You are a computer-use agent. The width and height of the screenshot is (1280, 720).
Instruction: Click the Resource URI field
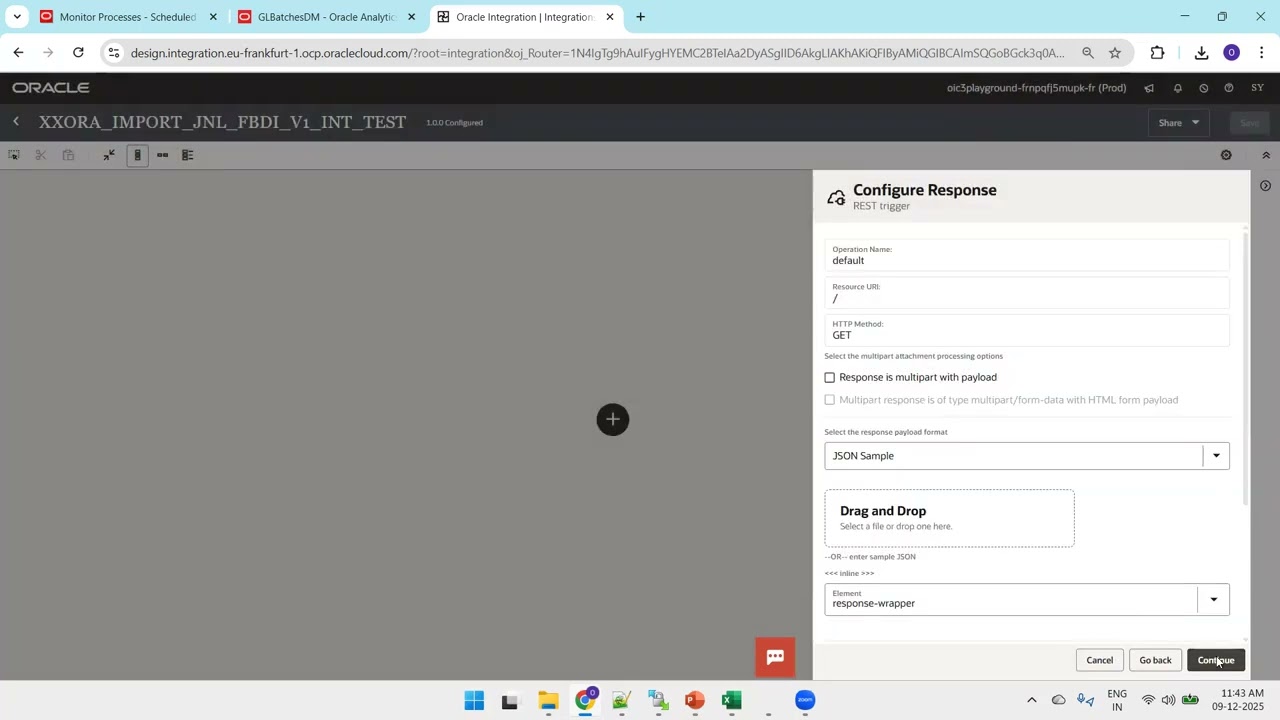[1027, 293]
